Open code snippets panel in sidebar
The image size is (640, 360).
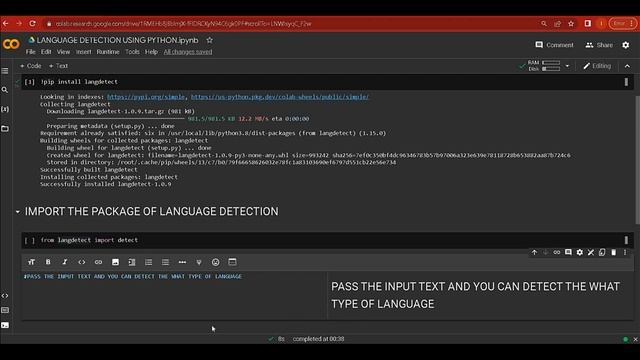click(5, 296)
